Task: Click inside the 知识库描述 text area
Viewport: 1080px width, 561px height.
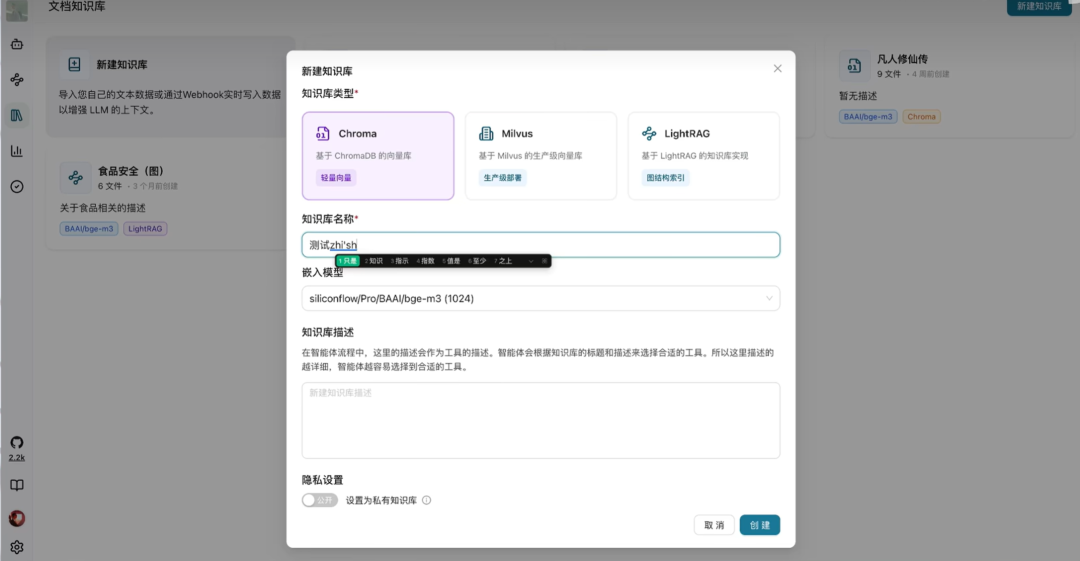Action: point(541,420)
